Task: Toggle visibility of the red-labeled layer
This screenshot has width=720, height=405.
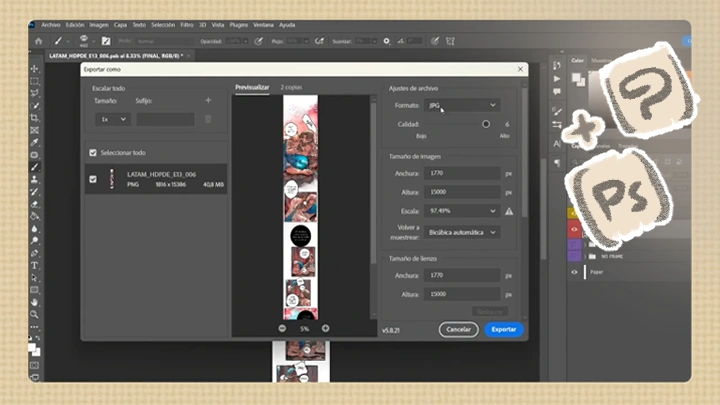Action: pyautogui.click(x=574, y=229)
